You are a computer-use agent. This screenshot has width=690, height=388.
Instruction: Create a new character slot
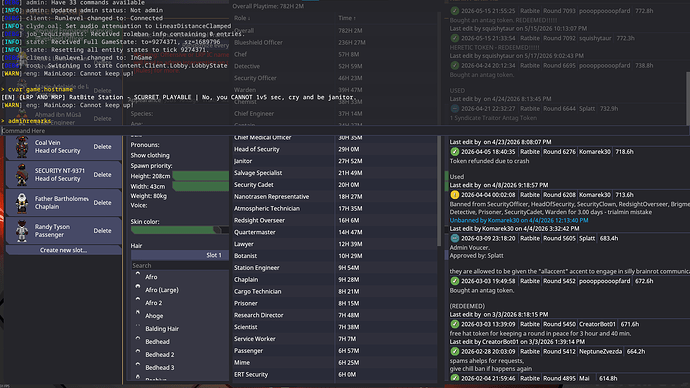(x=63, y=250)
